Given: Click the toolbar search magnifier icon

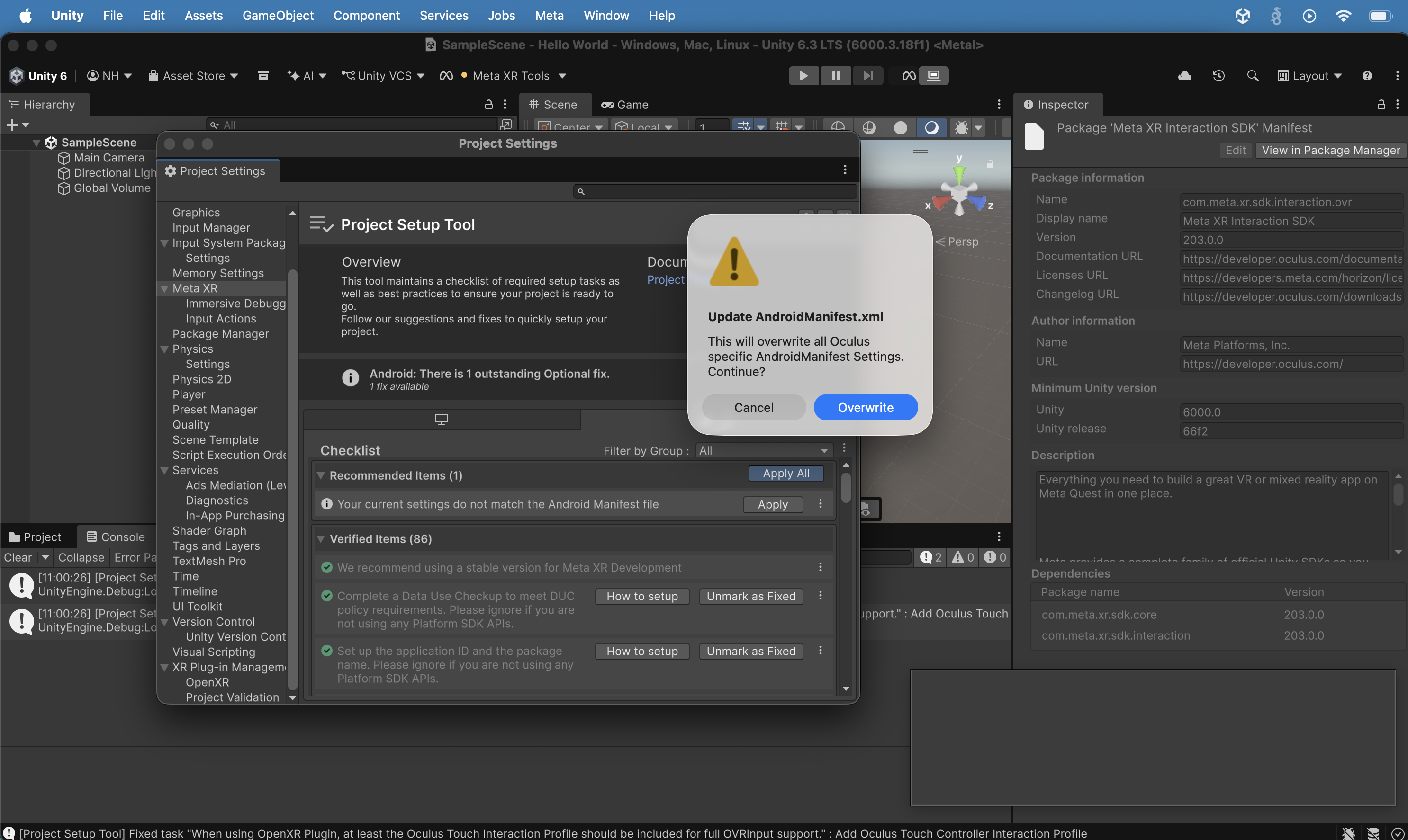Looking at the screenshot, I should pos(1253,76).
